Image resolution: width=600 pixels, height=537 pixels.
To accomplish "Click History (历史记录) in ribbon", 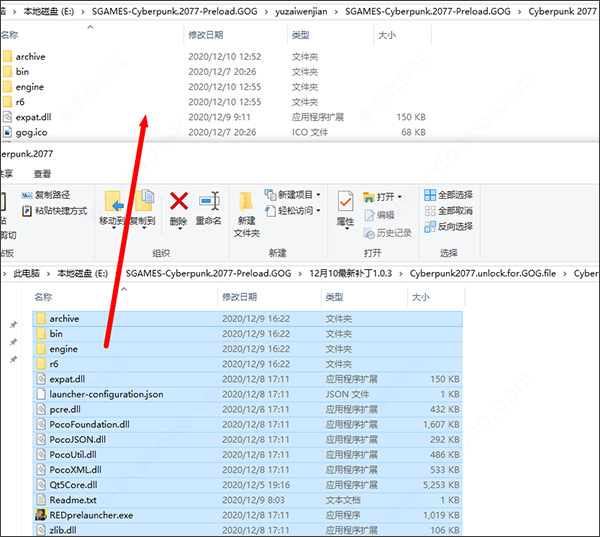I will [x=387, y=233].
